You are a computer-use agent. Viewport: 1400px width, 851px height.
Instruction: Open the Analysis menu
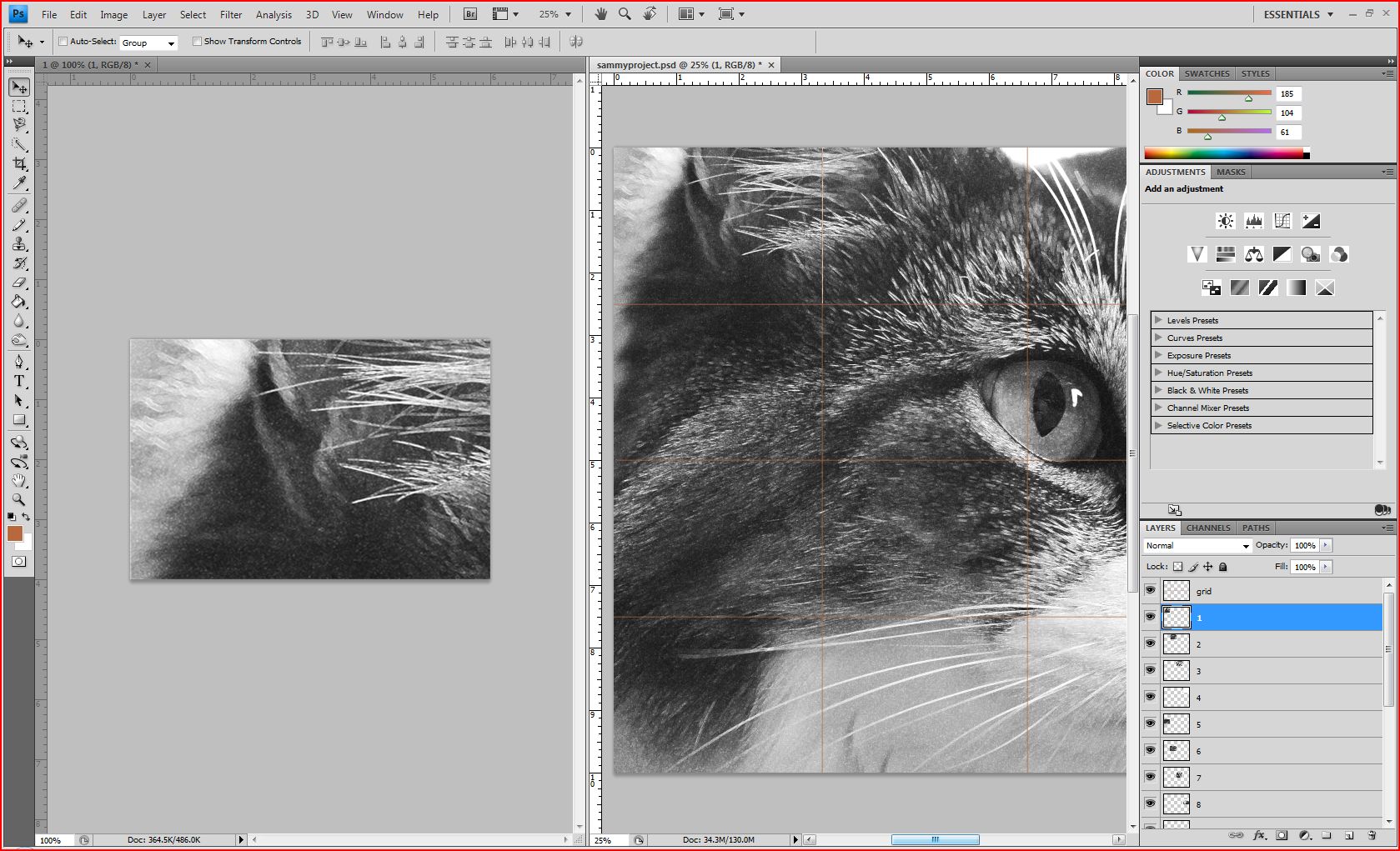(273, 15)
